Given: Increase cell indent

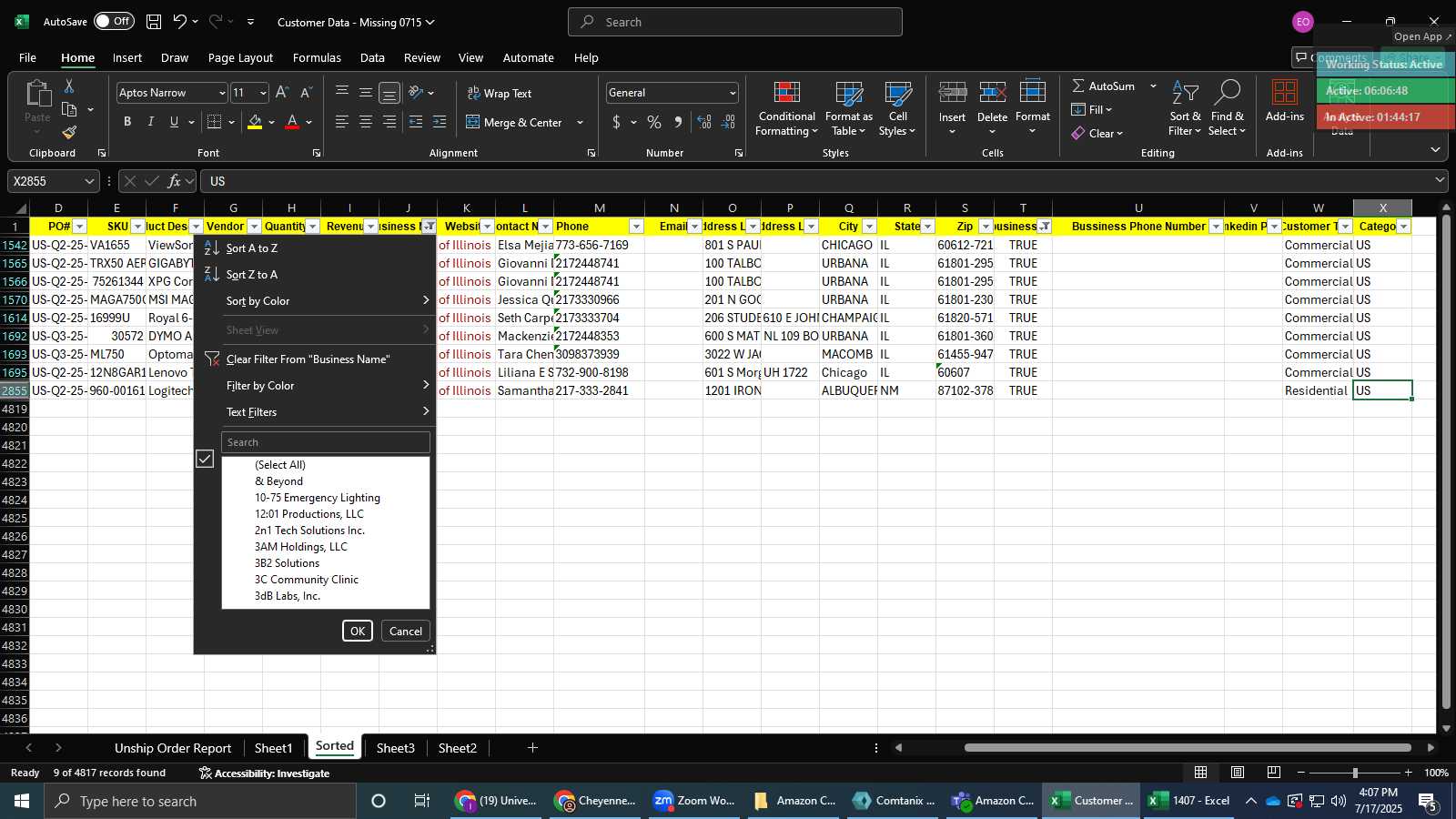Looking at the screenshot, I should (440, 122).
